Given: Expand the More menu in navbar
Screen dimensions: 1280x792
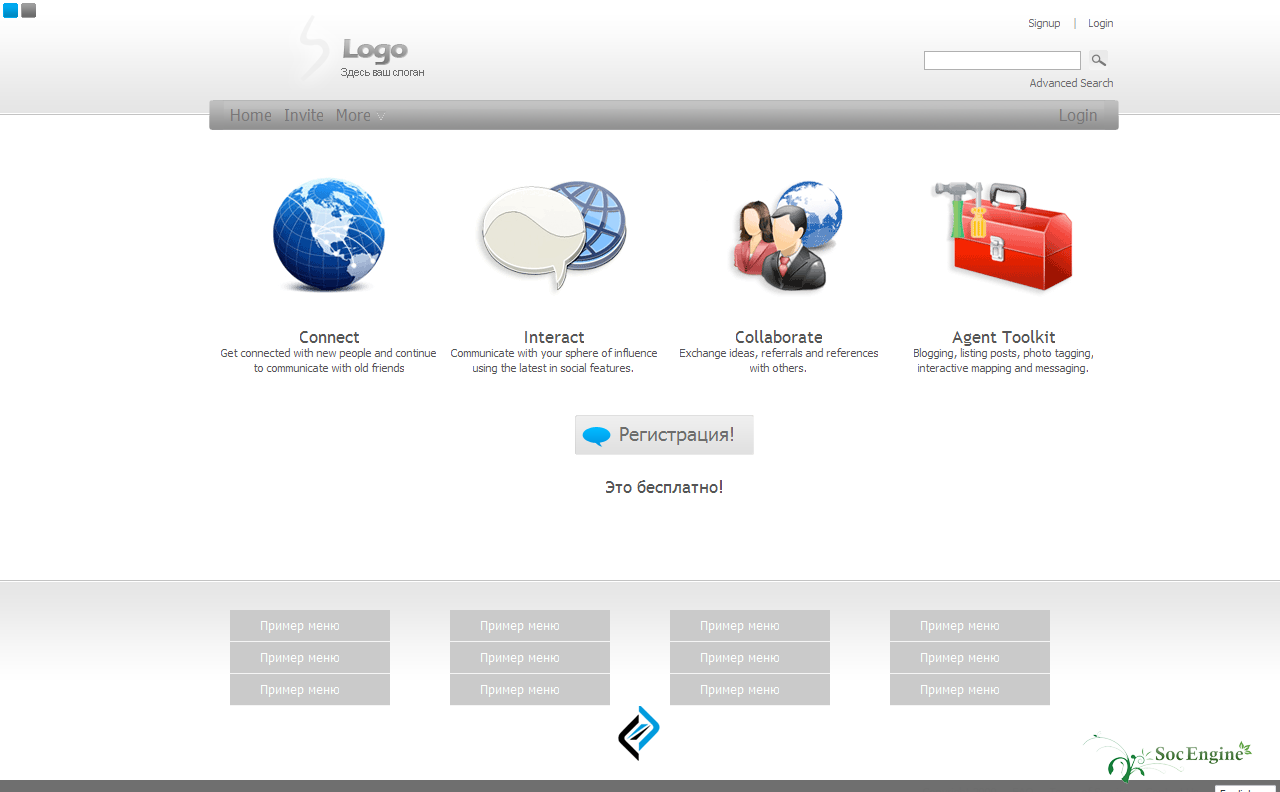Looking at the screenshot, I should tap(360, 115).
